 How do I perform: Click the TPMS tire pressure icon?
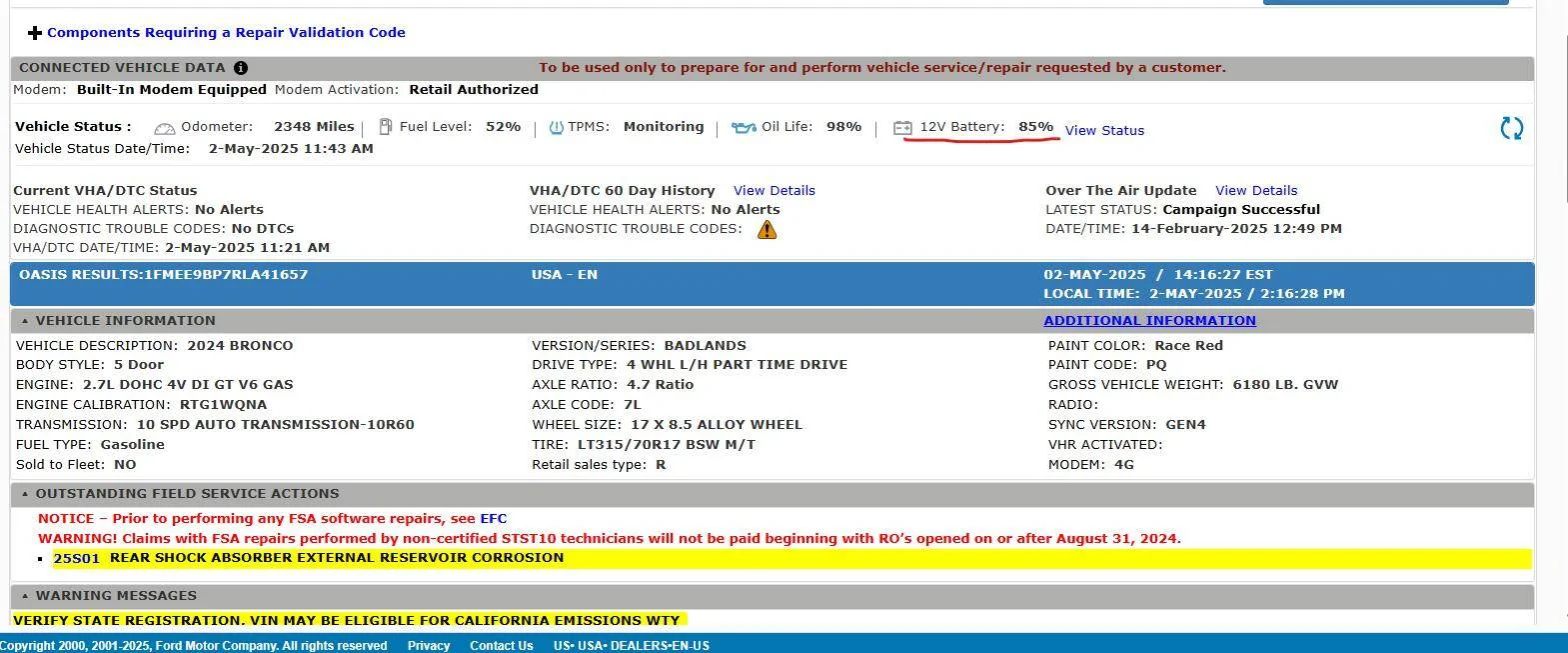click(557, 128)
